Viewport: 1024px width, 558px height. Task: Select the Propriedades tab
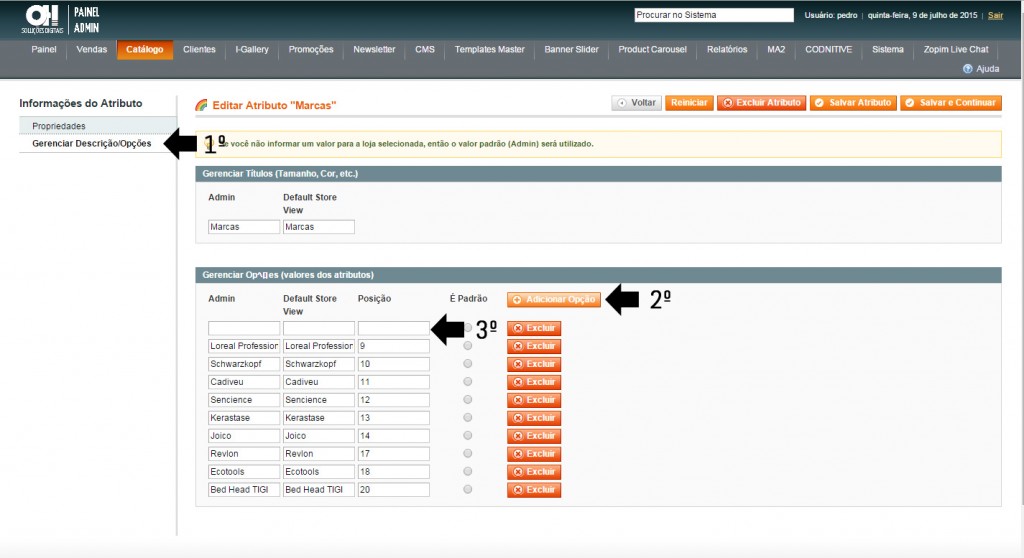98,126
